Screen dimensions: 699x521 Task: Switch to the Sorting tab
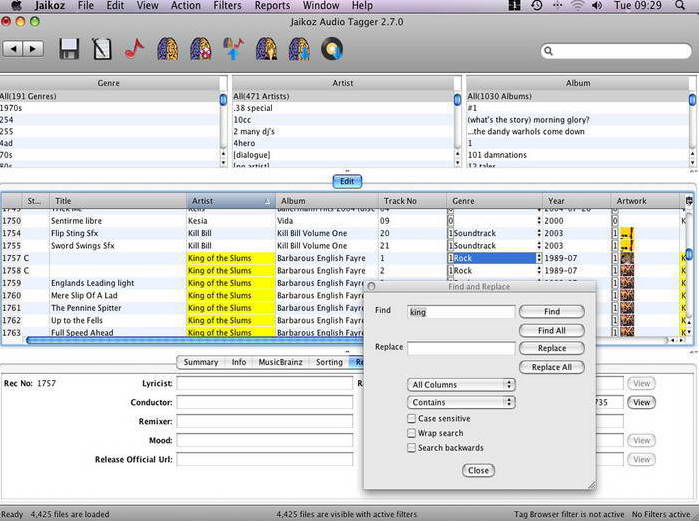329,362
